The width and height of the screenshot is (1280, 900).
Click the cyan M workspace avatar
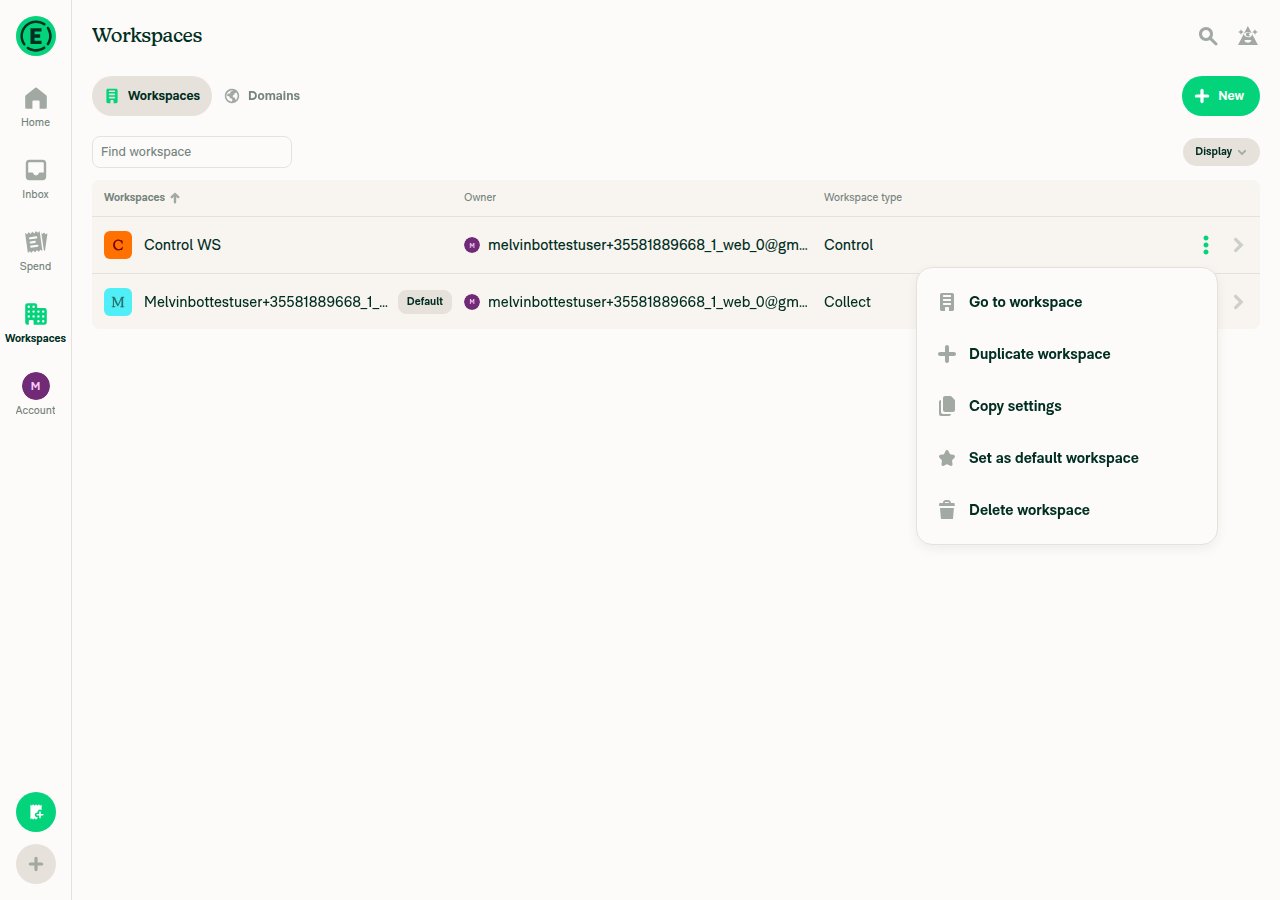[118, 302]
